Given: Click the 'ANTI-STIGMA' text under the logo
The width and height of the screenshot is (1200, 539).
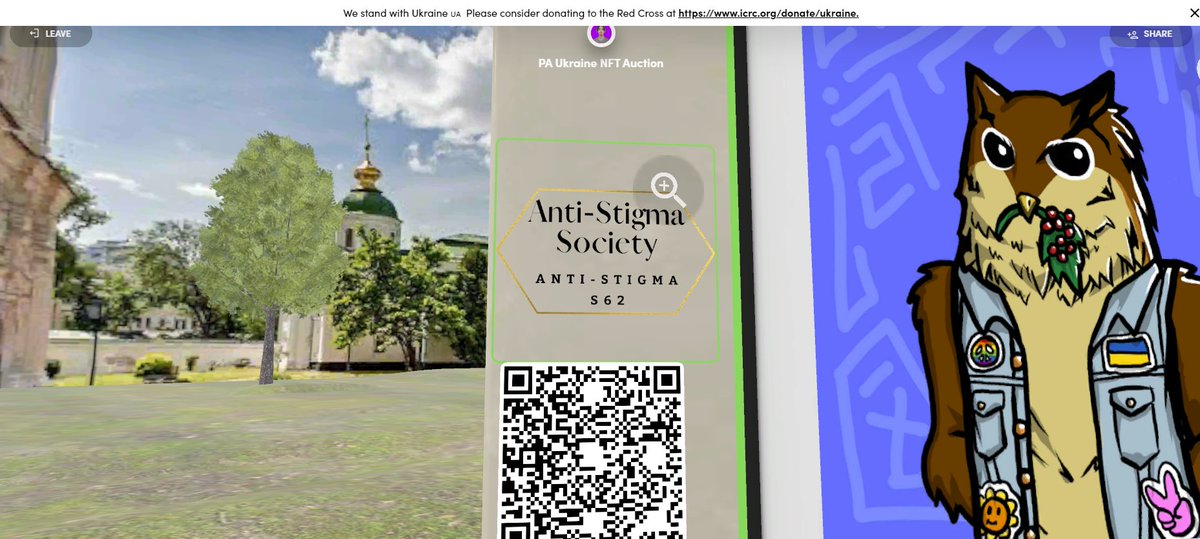Looking at the screenshot, I should pos(607,279).
